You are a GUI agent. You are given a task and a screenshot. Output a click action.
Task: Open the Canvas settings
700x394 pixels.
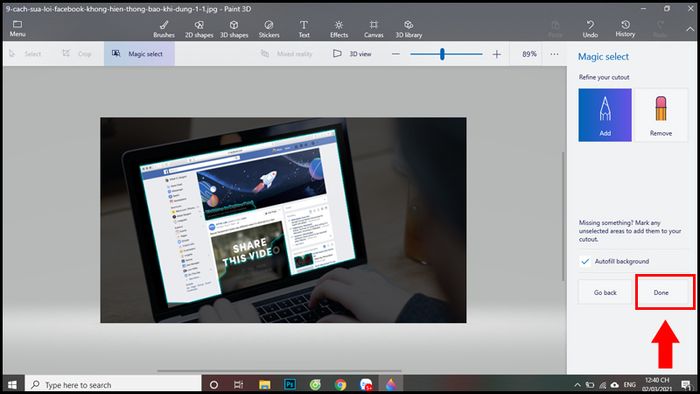click(374, 29)
